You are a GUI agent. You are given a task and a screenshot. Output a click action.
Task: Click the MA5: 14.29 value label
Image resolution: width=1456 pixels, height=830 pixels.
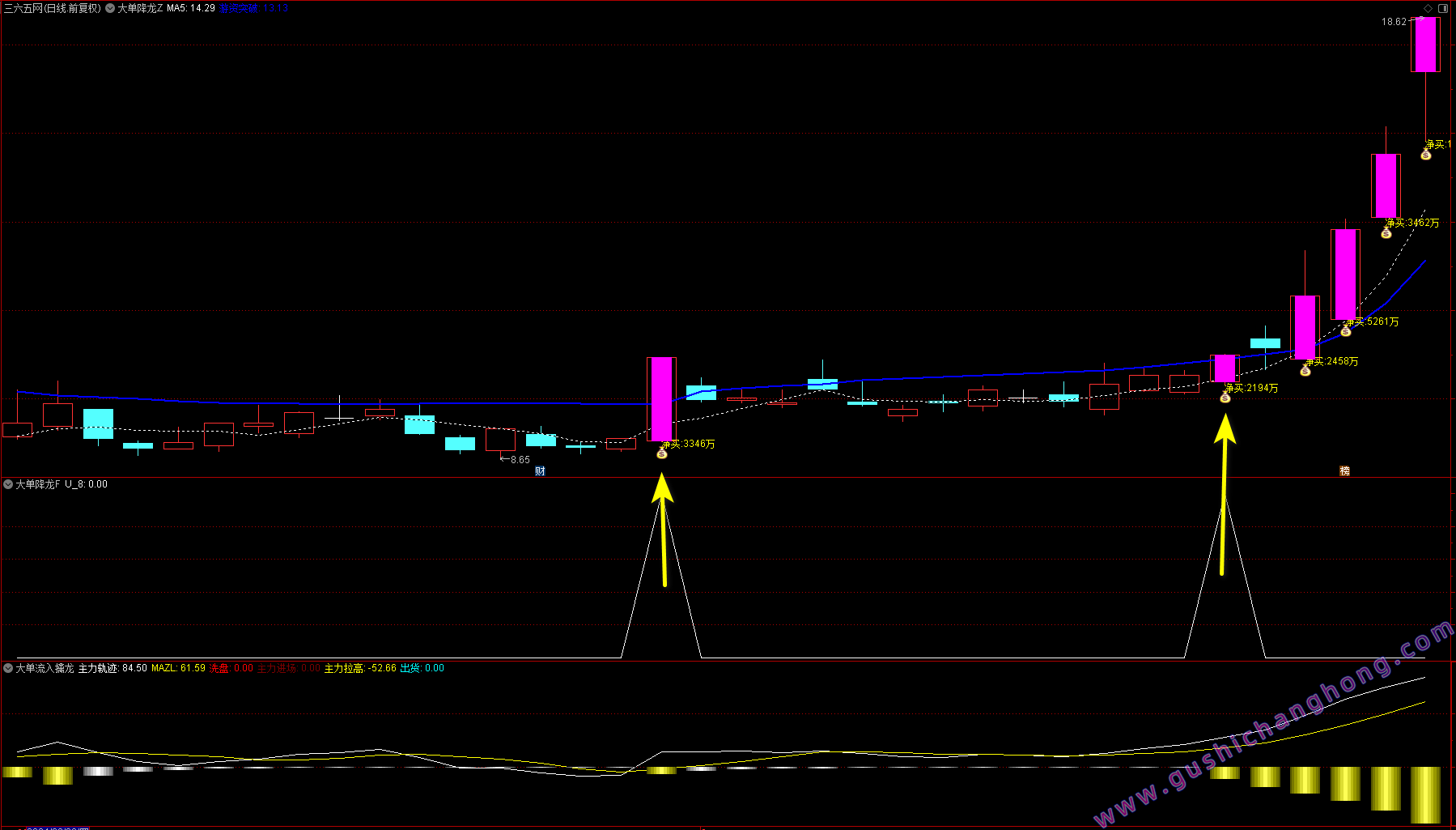(191, 8)
